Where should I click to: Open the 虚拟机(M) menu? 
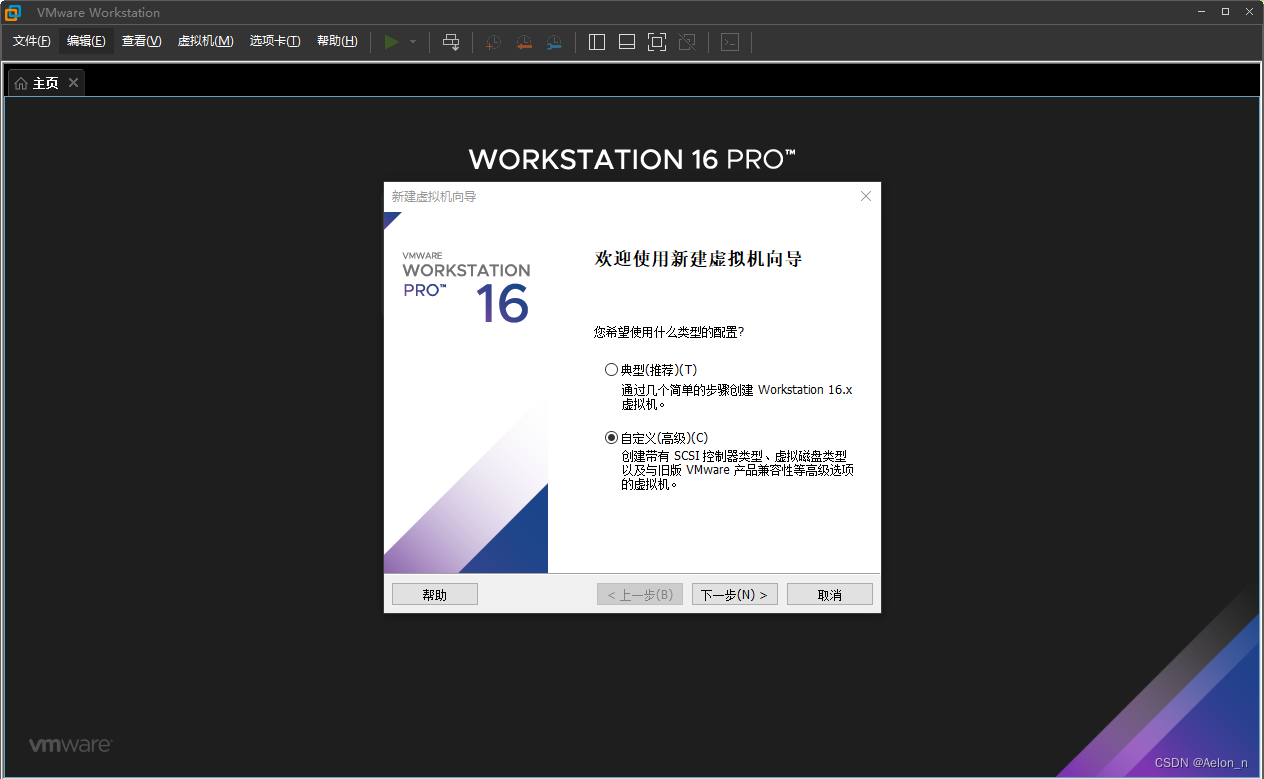(x=205, y=41)
